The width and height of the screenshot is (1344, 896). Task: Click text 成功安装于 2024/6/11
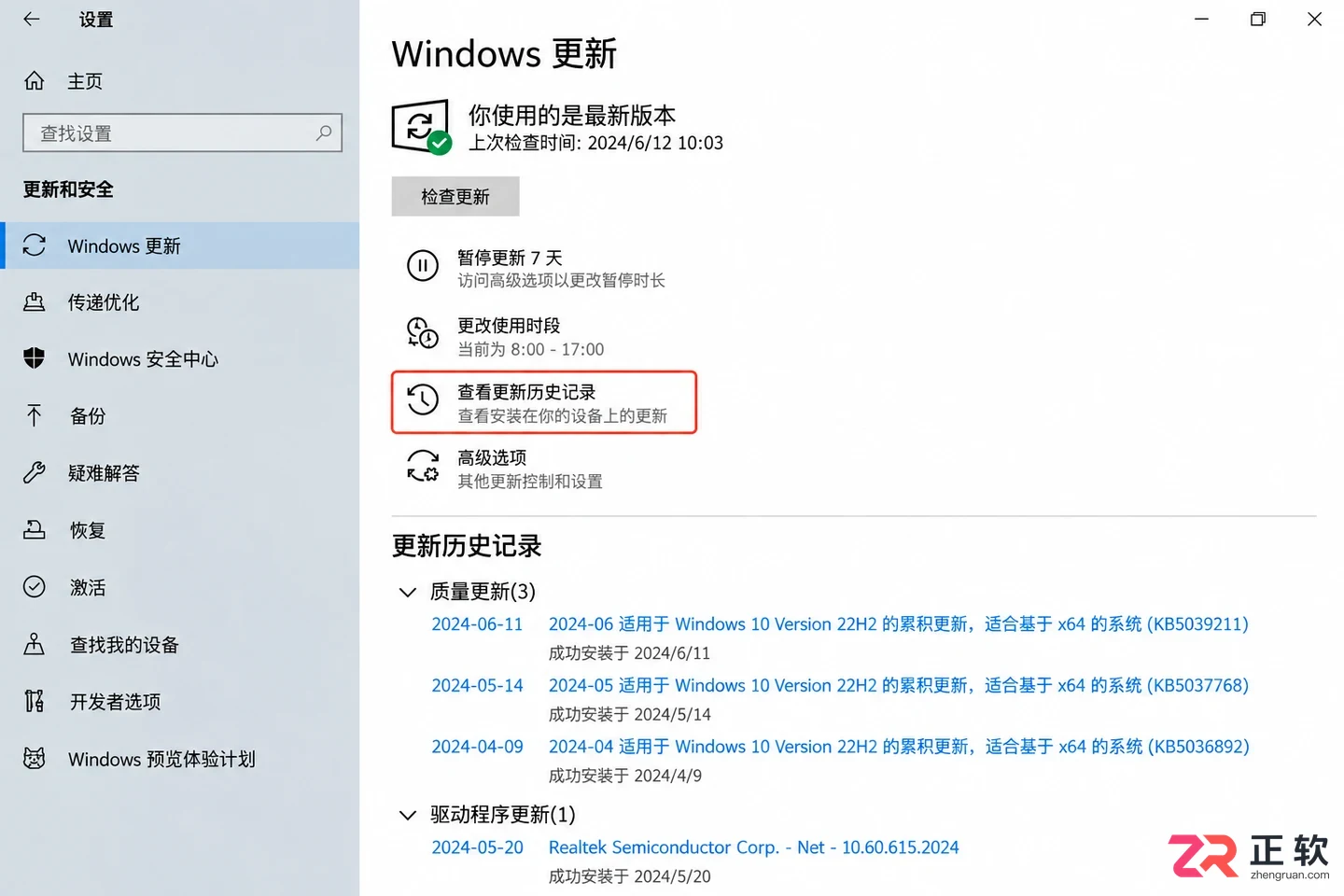(629, 653)
